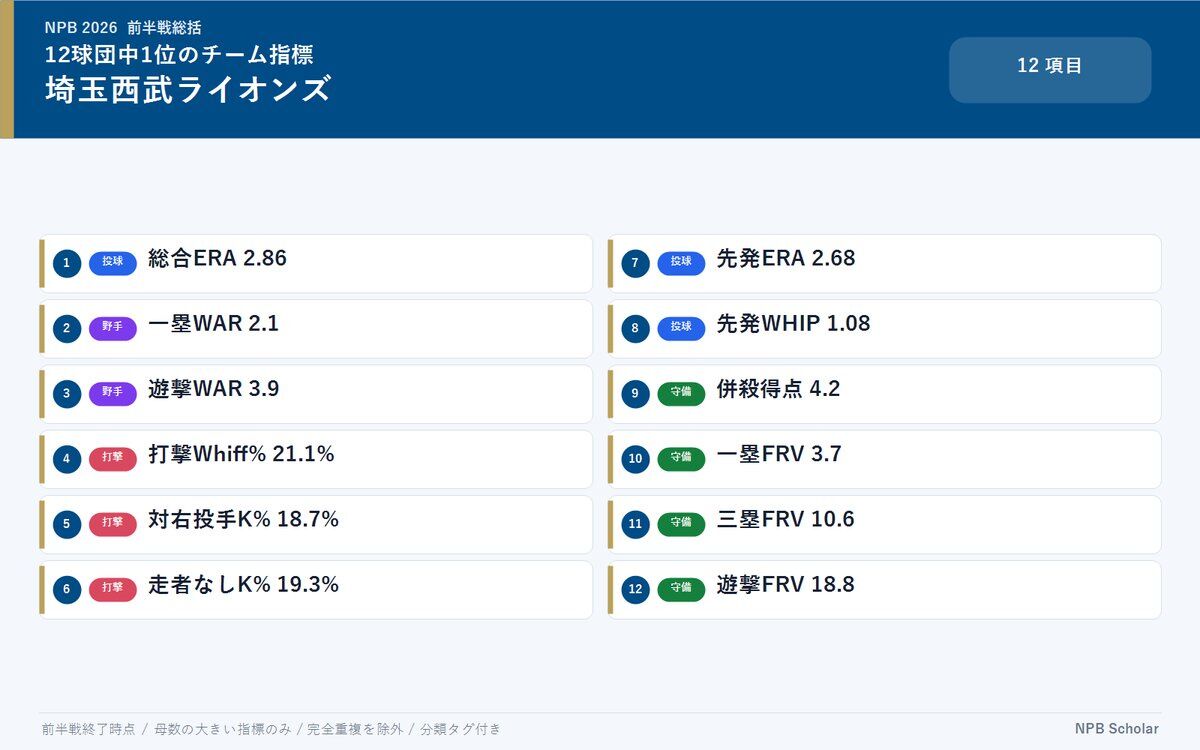The height and width of the screenshot is (750, 1200).
Task: Select the 打撃Whiff% 21.1% card
Action: pyautogui.click(x=316, y=460)
